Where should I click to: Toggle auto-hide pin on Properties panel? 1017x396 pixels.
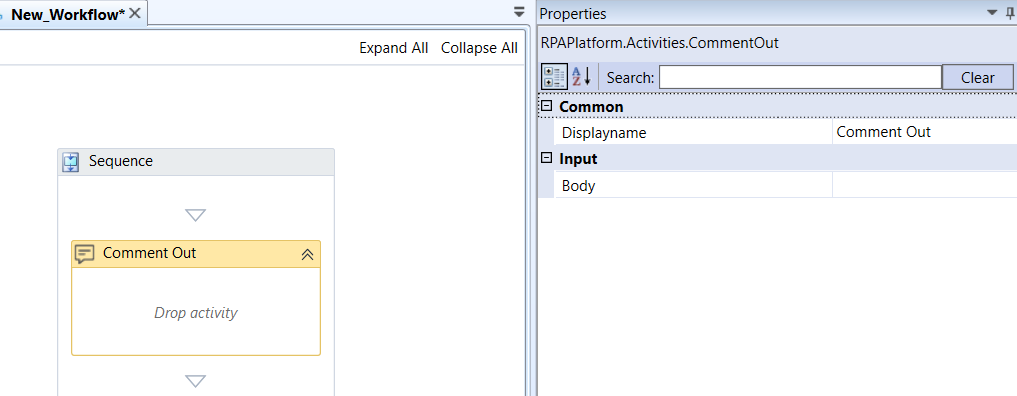[1012, 12]
